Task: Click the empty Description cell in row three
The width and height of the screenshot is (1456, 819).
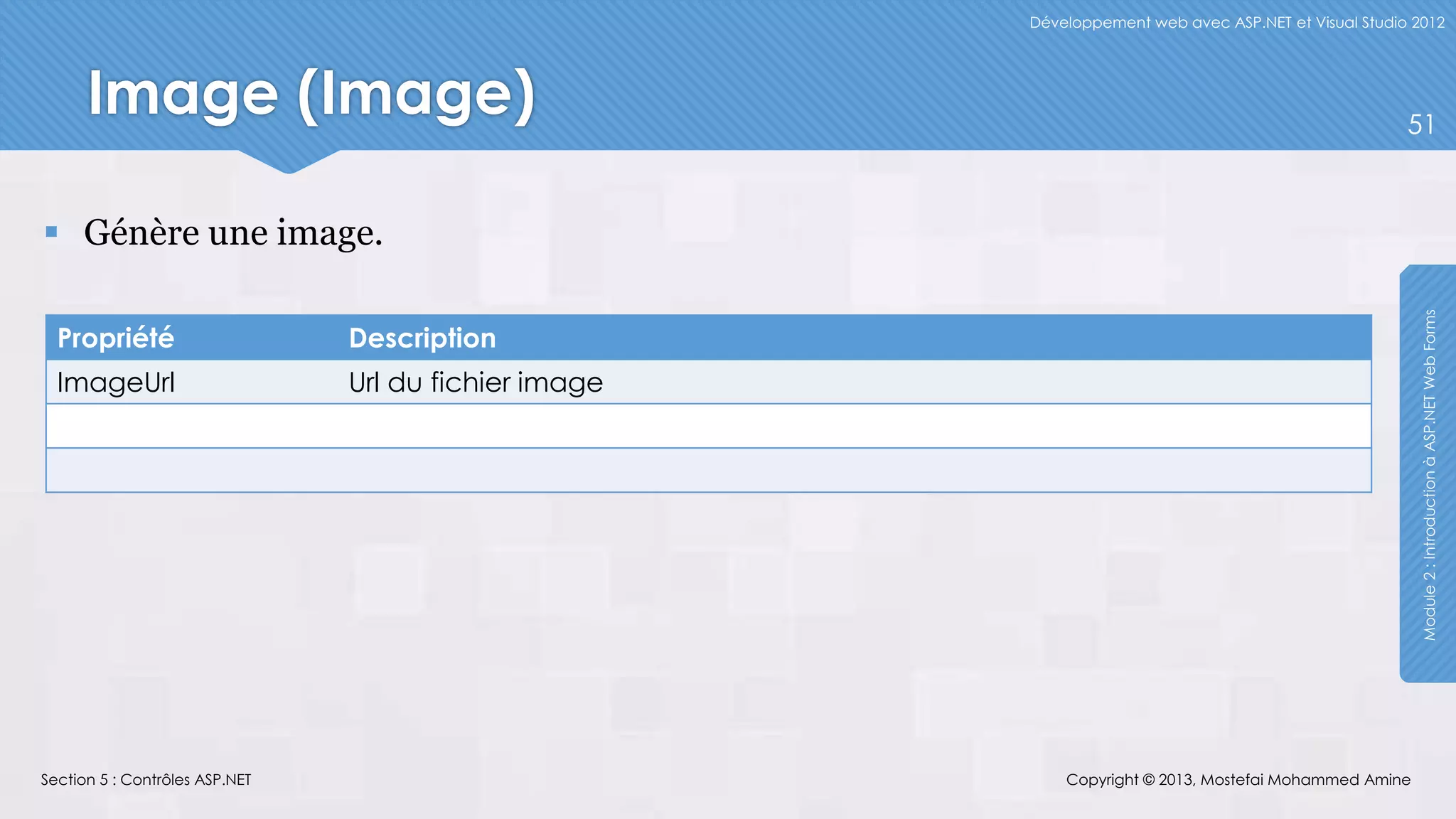Action: pos(853,470)
